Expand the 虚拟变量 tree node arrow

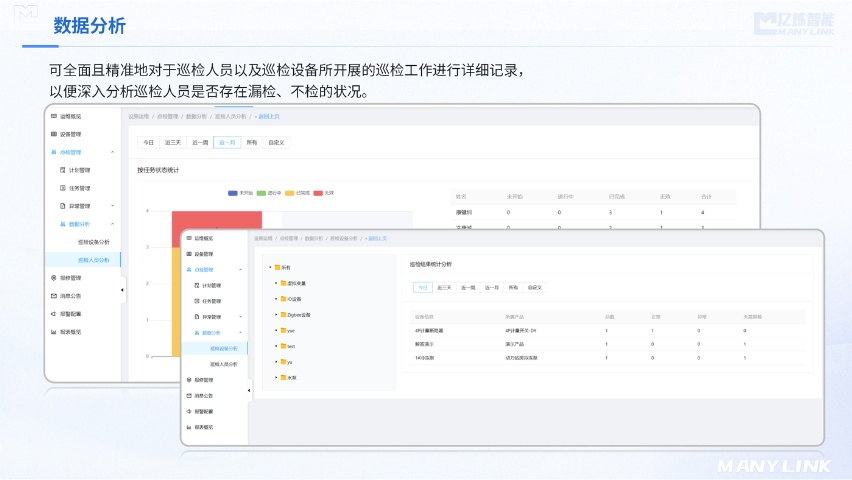pos(276,283)
